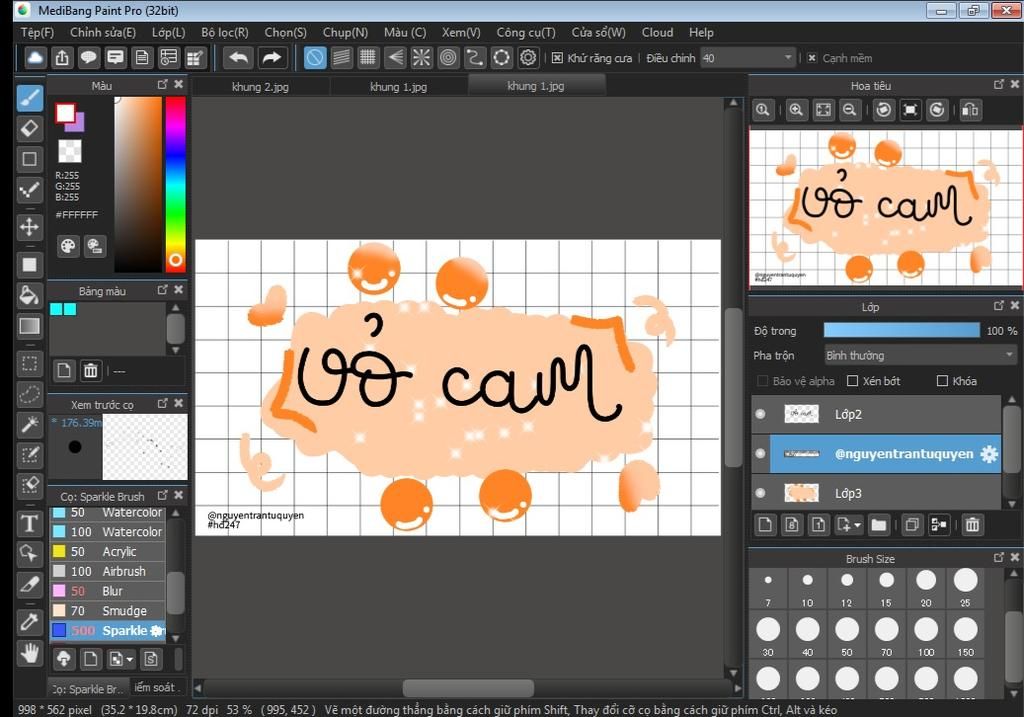Flip view horizontally in Navigator
The height and width of the screenshot is (717, 1024).
(970, 110)
